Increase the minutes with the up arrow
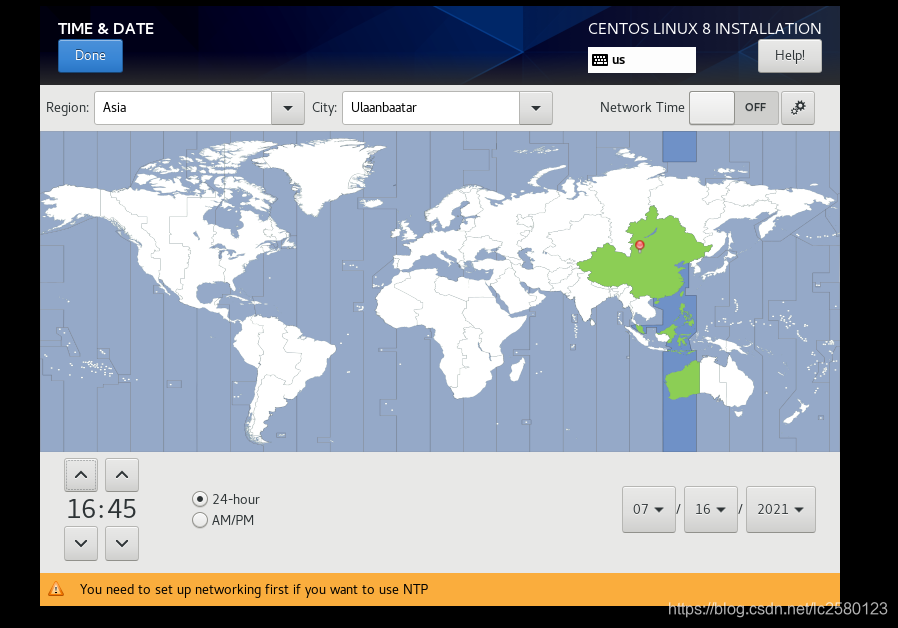This screenshot has height=628, width=898. click(121, 475)
